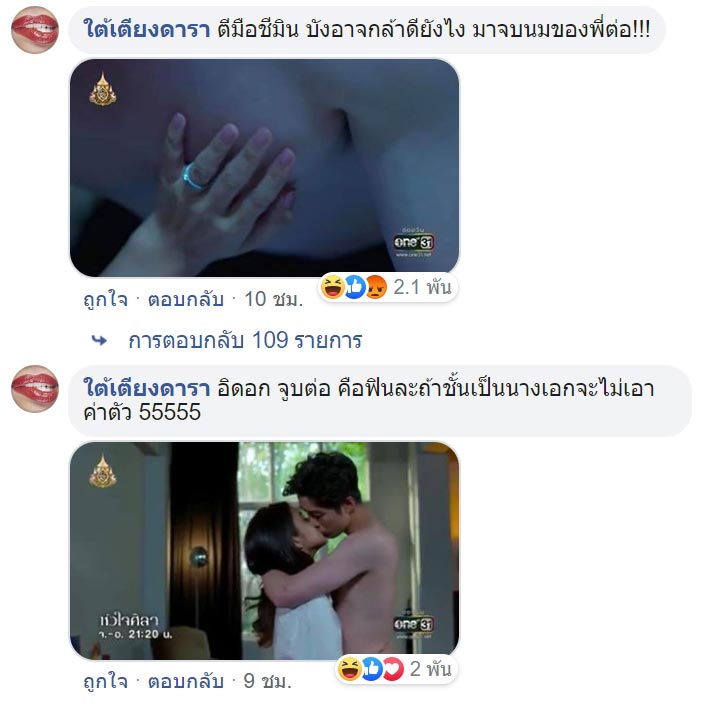Open the kissing couple image attachment
This screenshot has height=706, width=713.
(264, 551)
